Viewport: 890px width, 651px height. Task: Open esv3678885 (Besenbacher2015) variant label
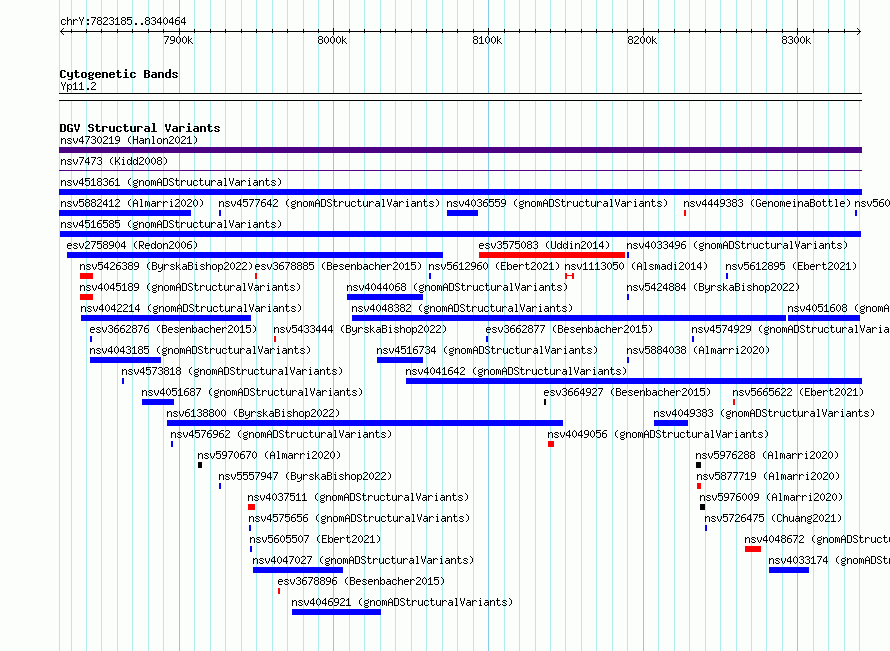pos(338,266)
